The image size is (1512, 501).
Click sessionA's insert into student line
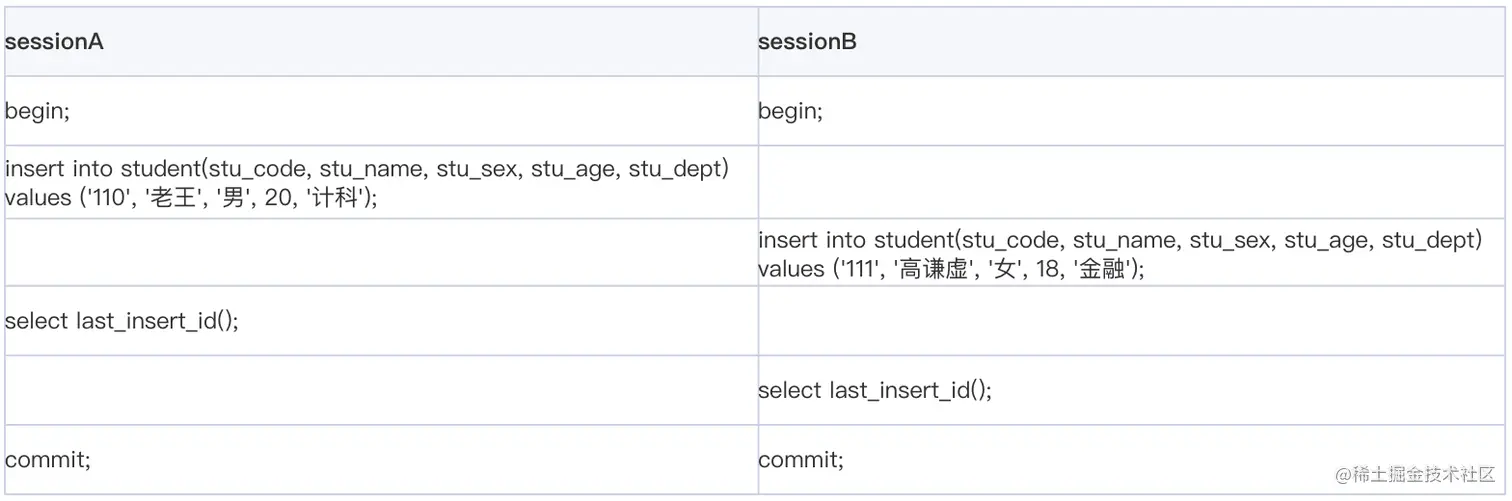coord(366,170)
